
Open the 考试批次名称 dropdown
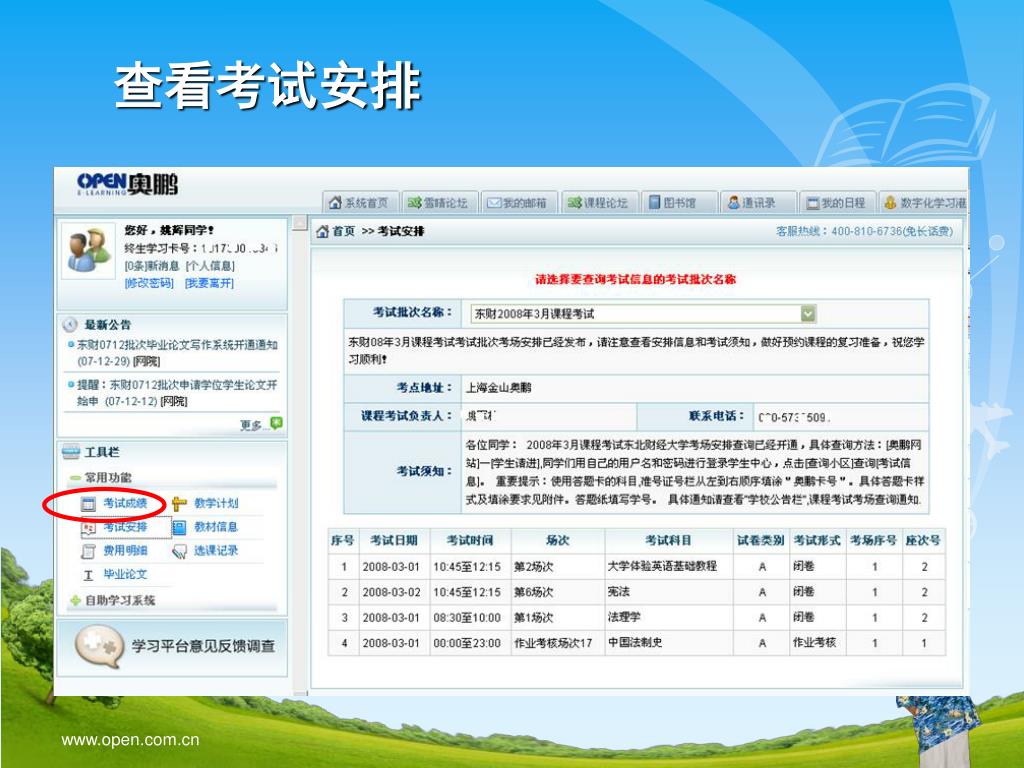(x=642, y=314)
